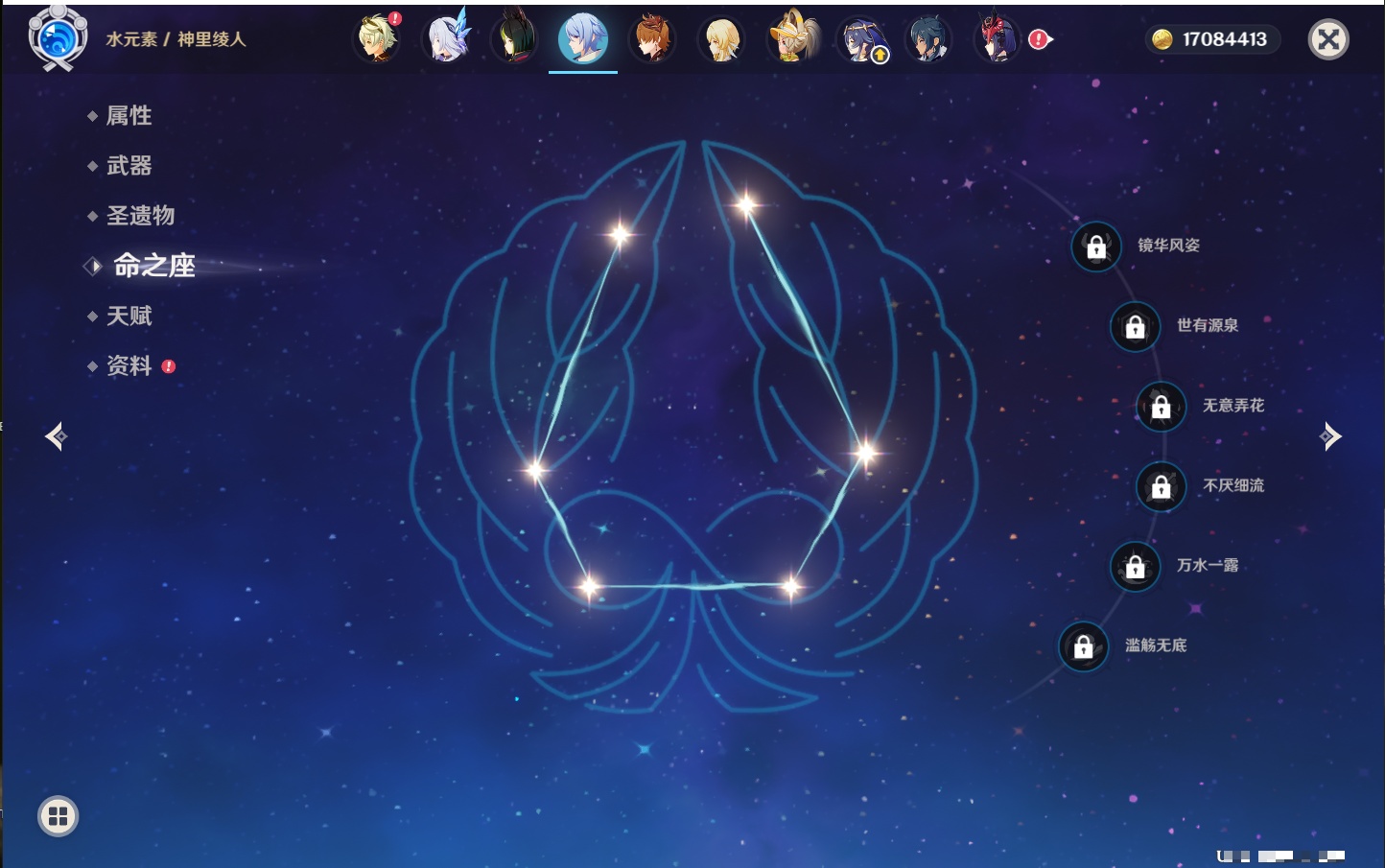Open the locked 万水一露 constellation
The image size is (1385, 868).
tap(1135, 566)
